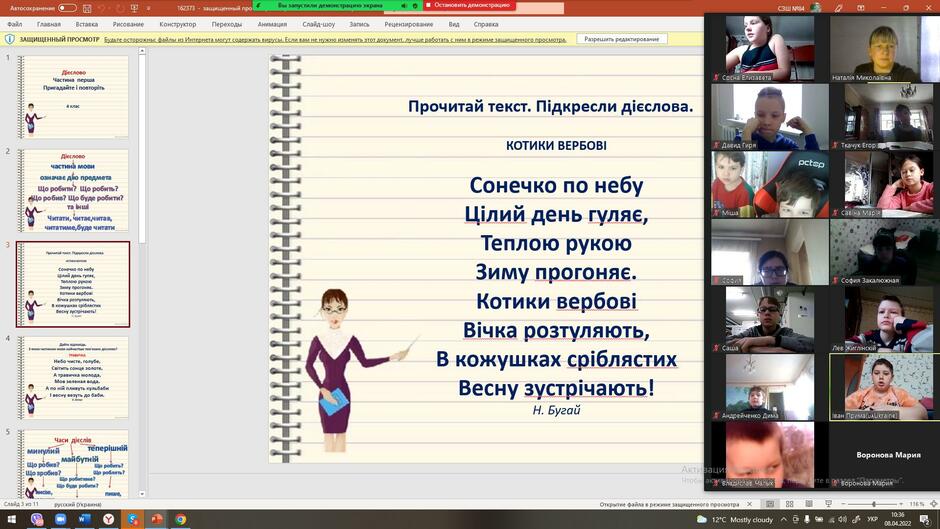940x529 pixels.
Task: Select slide 4 thumbnail with Небо чисте
Action: (73, 378)
